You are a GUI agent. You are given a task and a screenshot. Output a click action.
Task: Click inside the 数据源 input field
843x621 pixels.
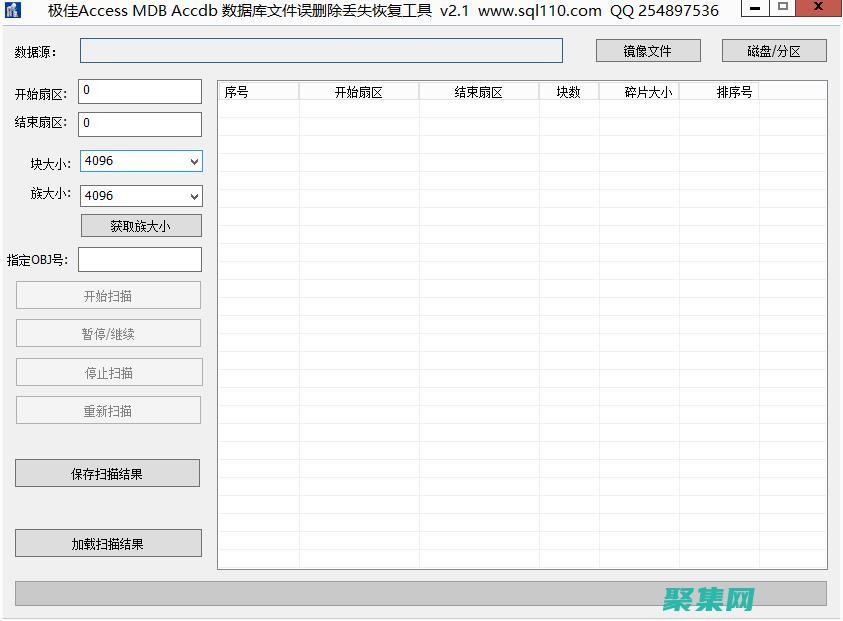pos(320,50)
